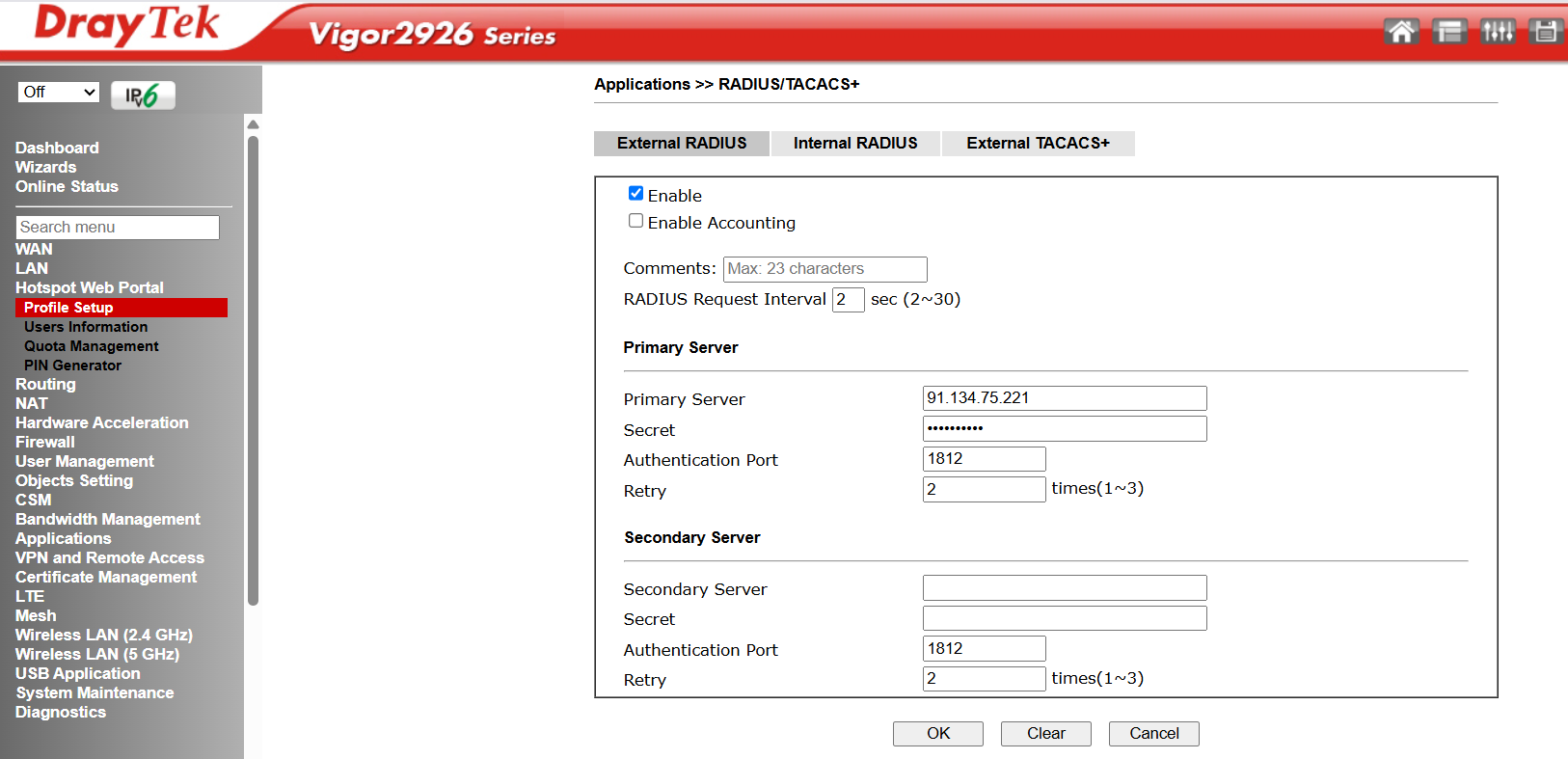Open Hardware Acceleration menu
Viewport: 1568px width, 759px height.
tap(102, 422)
